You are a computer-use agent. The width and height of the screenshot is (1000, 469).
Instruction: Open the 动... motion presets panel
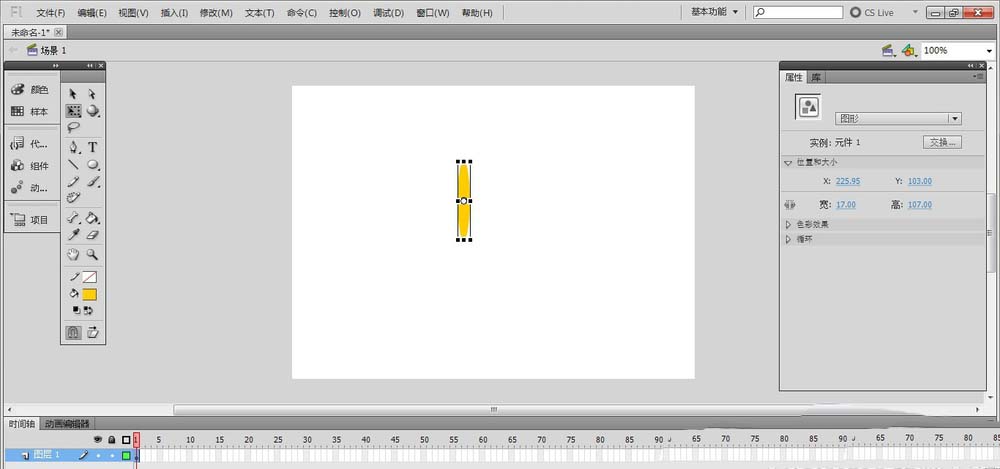(x=31, y=188)
